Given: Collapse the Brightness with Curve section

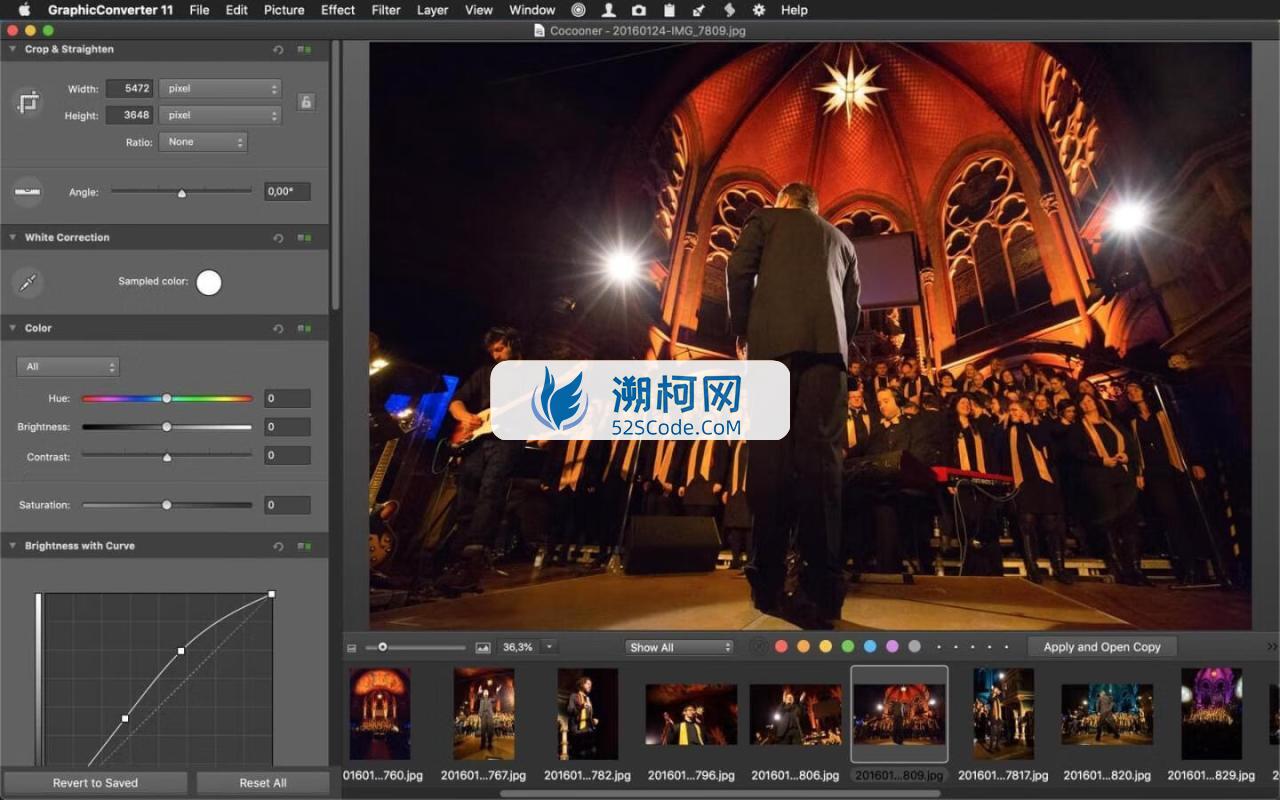Looking at the screenshot, I should click(x=13, y=546).
